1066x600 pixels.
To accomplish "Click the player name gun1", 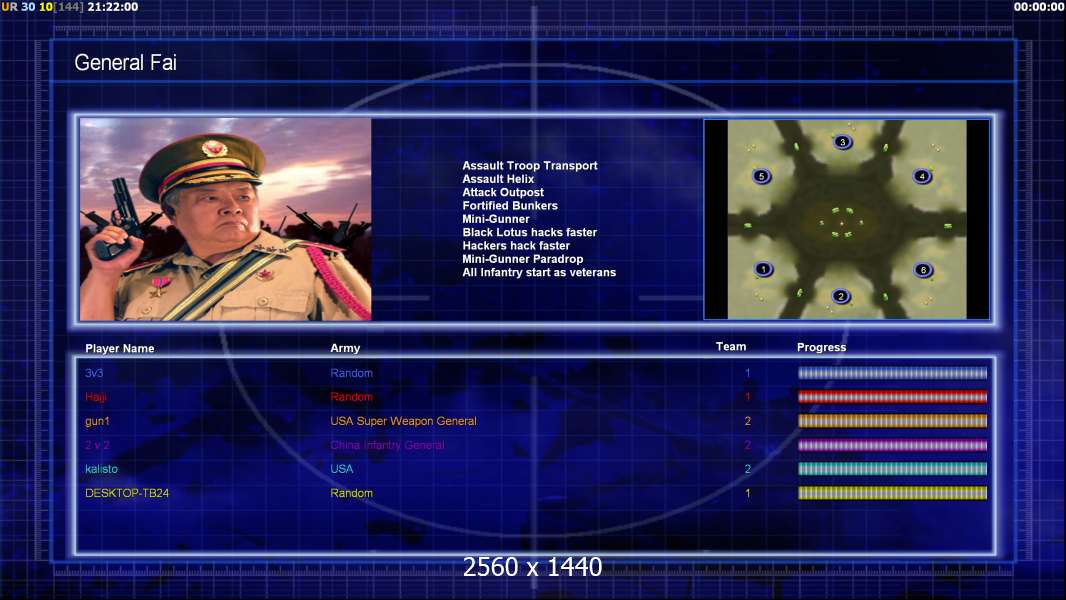I will pyautogui.click(x=97, y=421).
